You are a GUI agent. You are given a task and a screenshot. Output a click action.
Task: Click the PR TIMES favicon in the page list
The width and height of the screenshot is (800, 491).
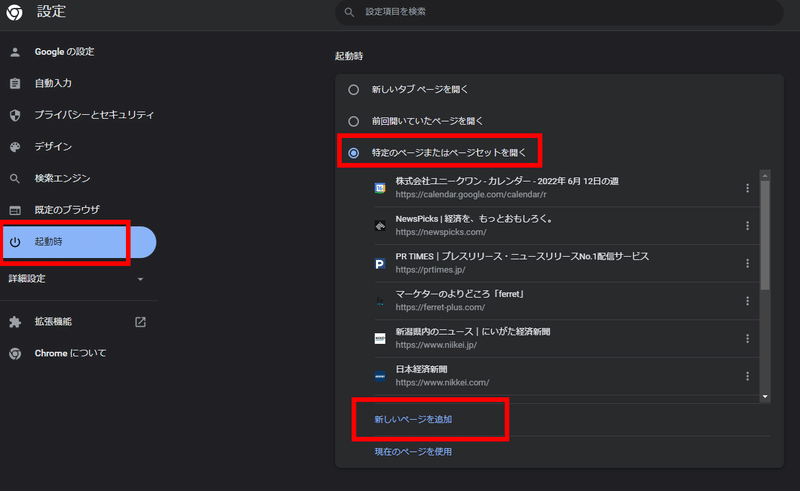380,264
